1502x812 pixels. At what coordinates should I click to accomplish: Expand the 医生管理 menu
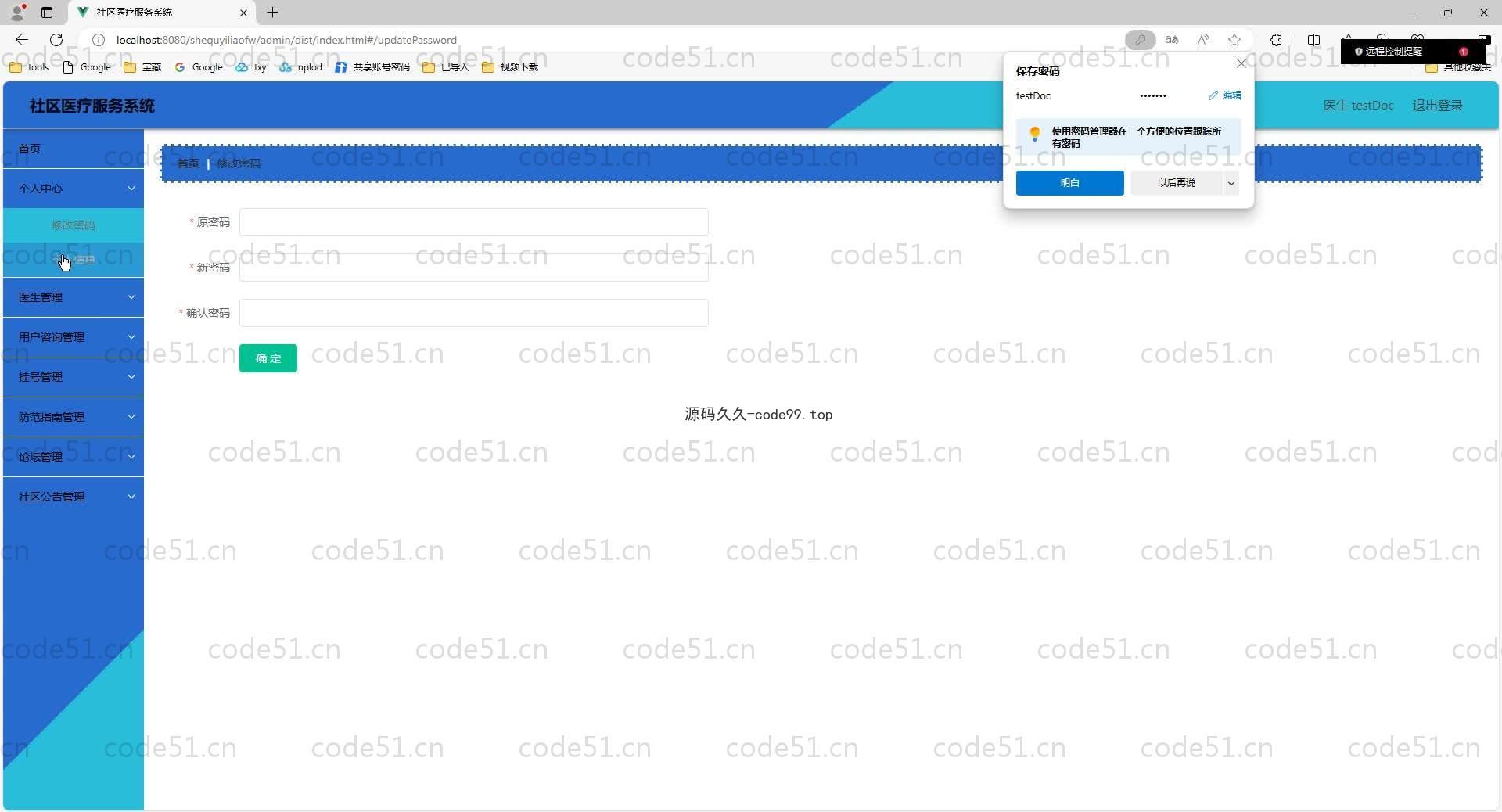(x=74, y=297)
